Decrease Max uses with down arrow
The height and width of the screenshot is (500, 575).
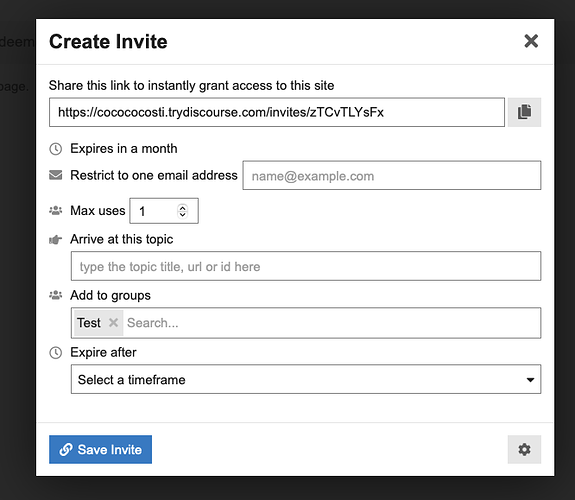(x=182, y=214)
